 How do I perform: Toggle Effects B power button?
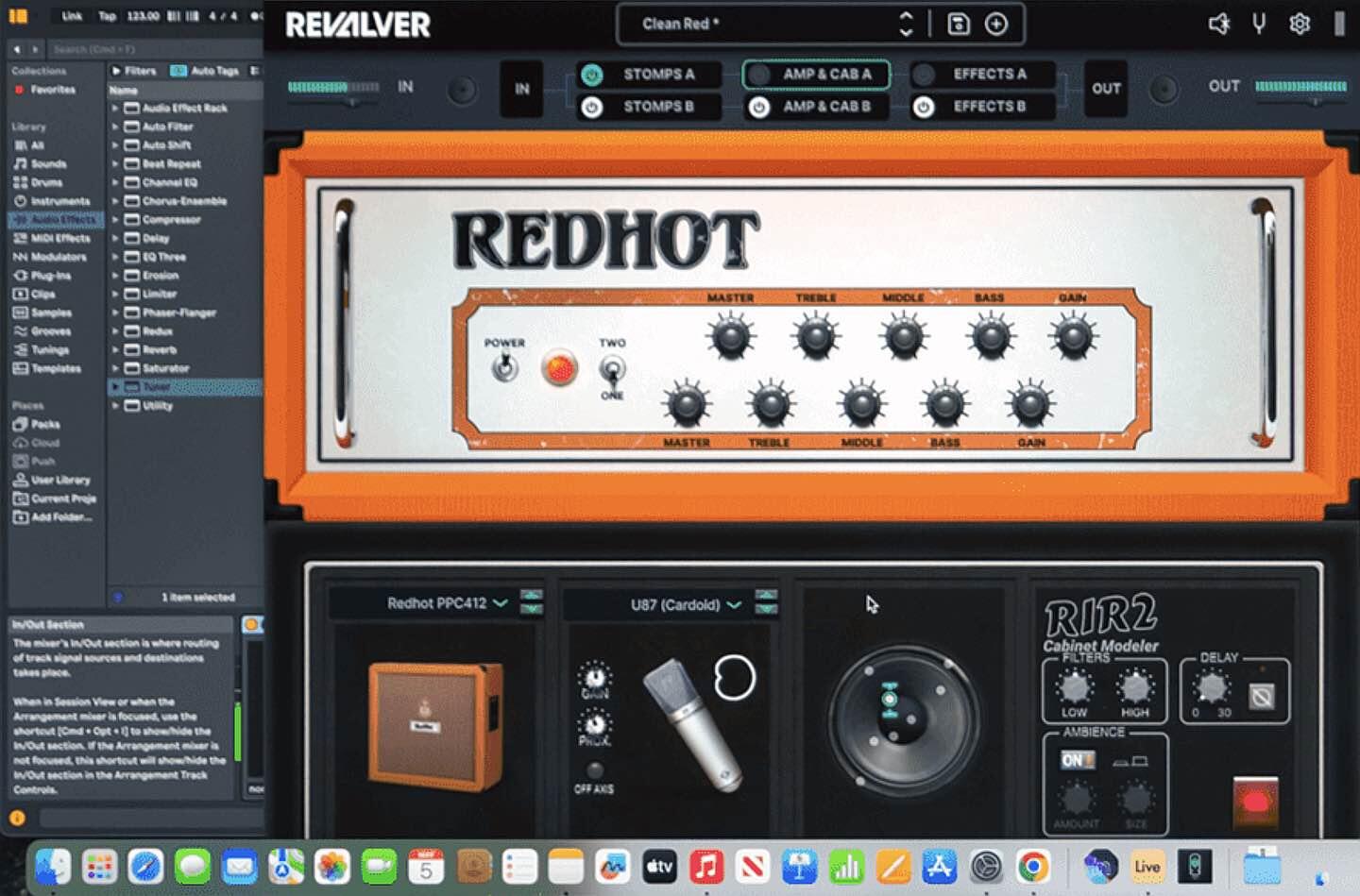pyautogui.click(x=924, y=107)
